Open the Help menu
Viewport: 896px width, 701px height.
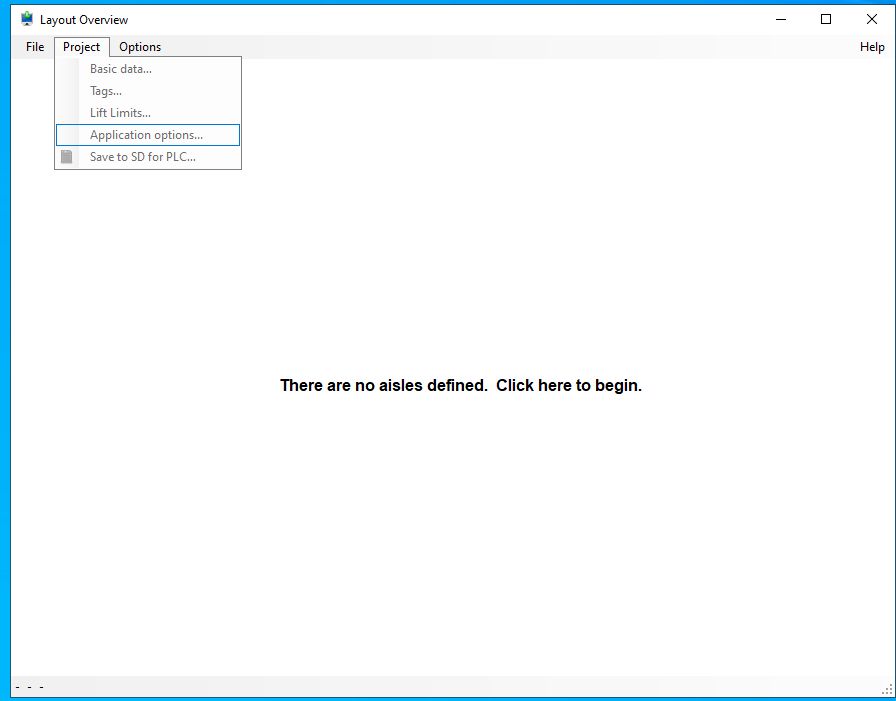pos(871,47)
